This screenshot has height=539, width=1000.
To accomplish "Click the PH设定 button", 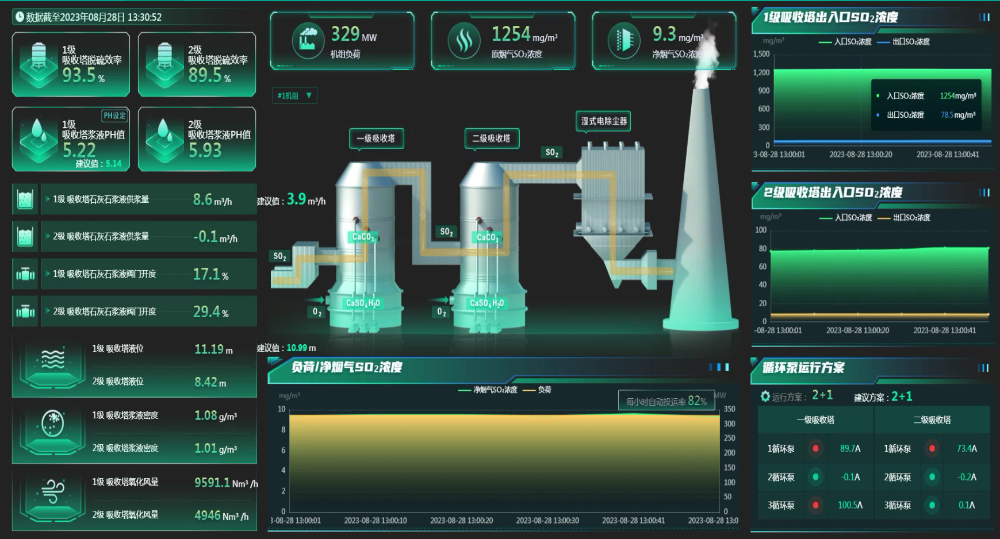I will tap(116, 115).
